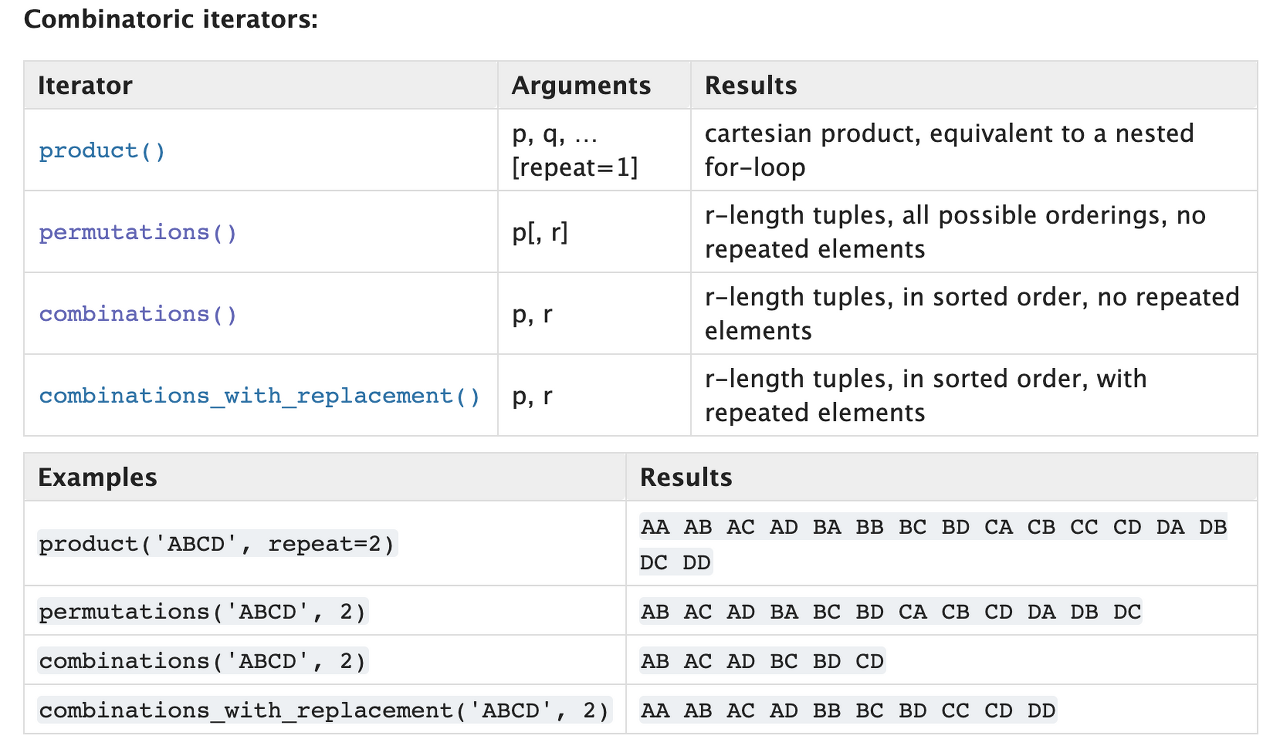Click the "cartesian product" description cell
1280x756 pixels.
tap(949, 150)
